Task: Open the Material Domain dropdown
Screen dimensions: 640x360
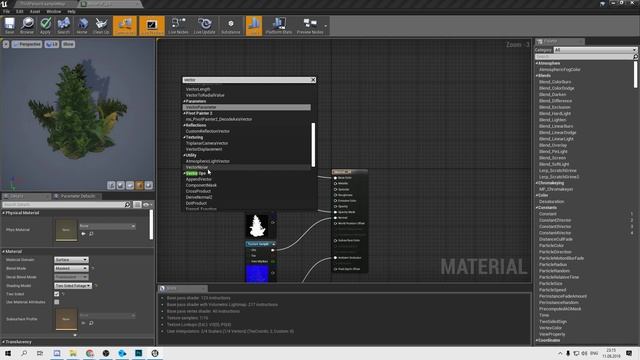Action: [71, 260]
